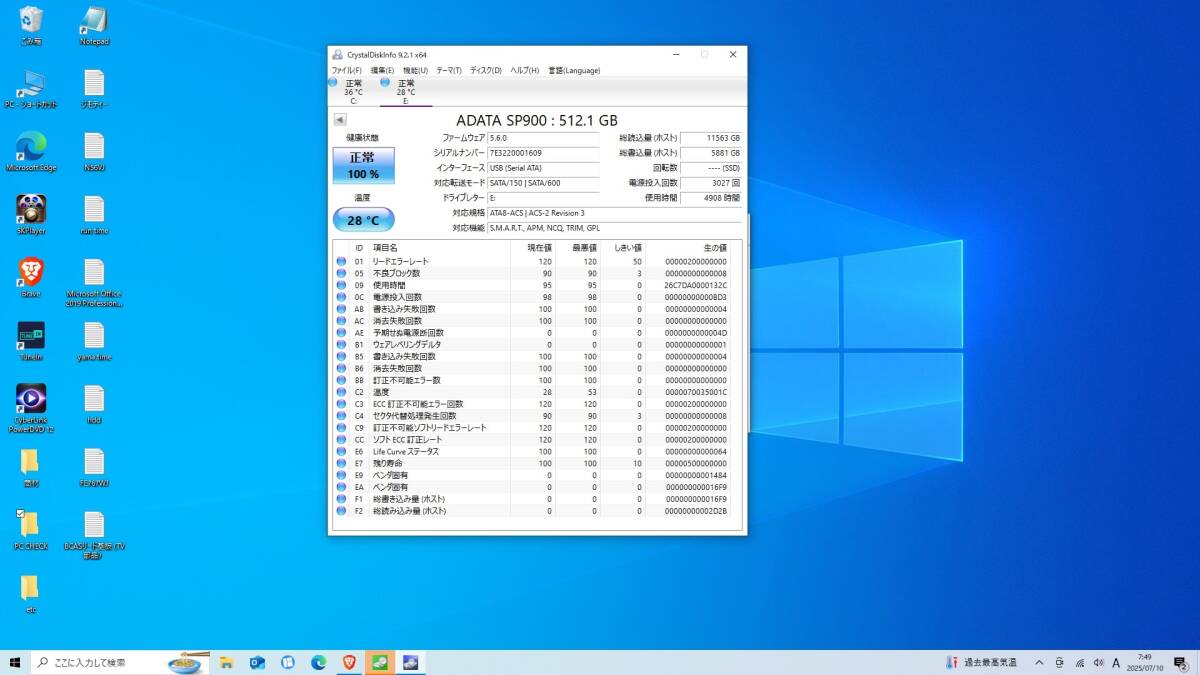Open the ディスク(D) menu
1200x675 pixels.
(486, 70)
